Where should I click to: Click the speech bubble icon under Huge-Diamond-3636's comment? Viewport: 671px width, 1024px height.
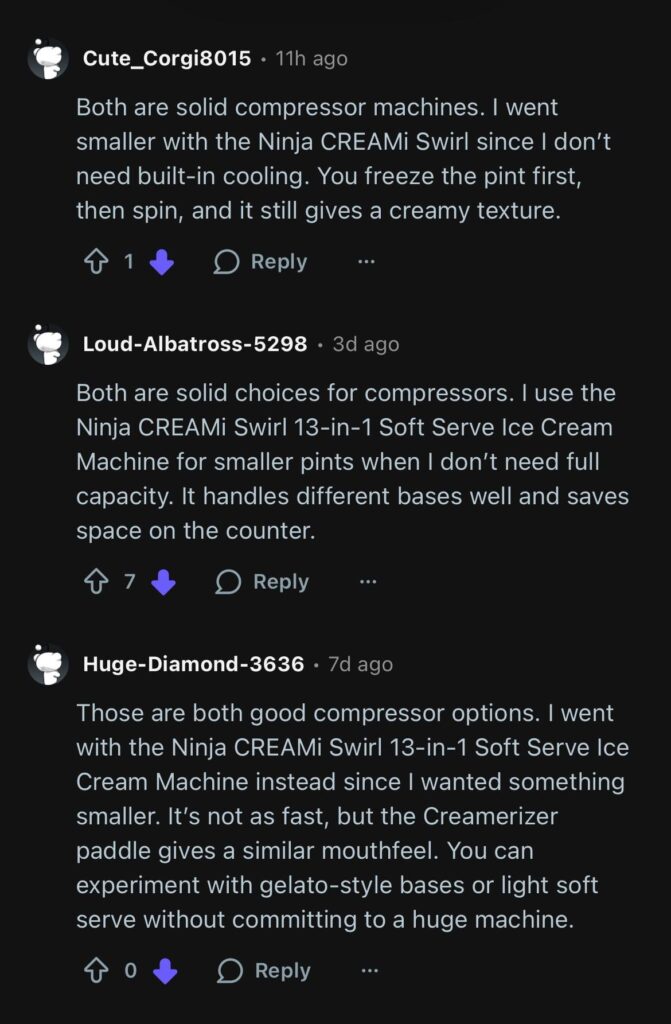click(230, 970)
